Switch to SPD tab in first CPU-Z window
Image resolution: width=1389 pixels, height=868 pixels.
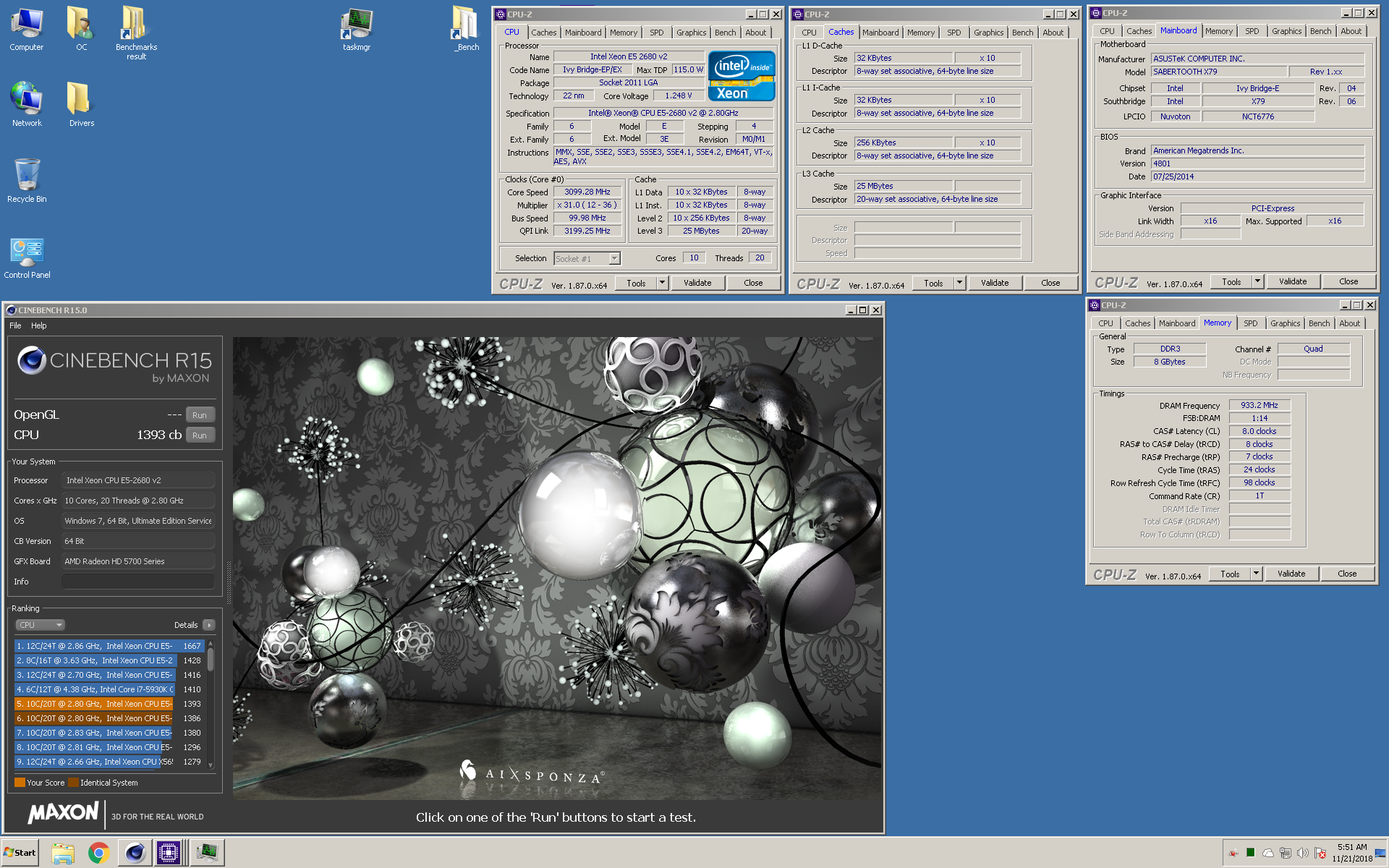pyautogui.click(x=656, y=33)
